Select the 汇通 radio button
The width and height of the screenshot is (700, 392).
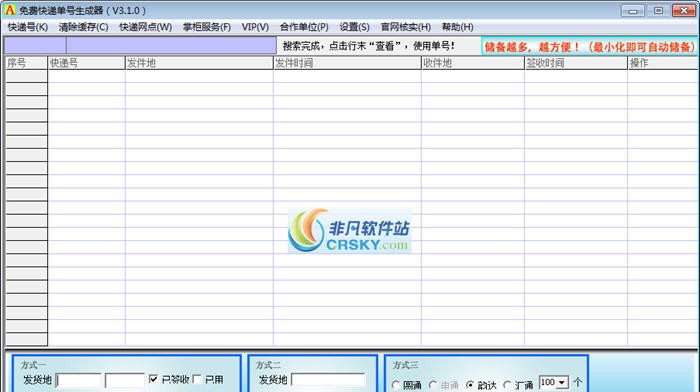507,384
